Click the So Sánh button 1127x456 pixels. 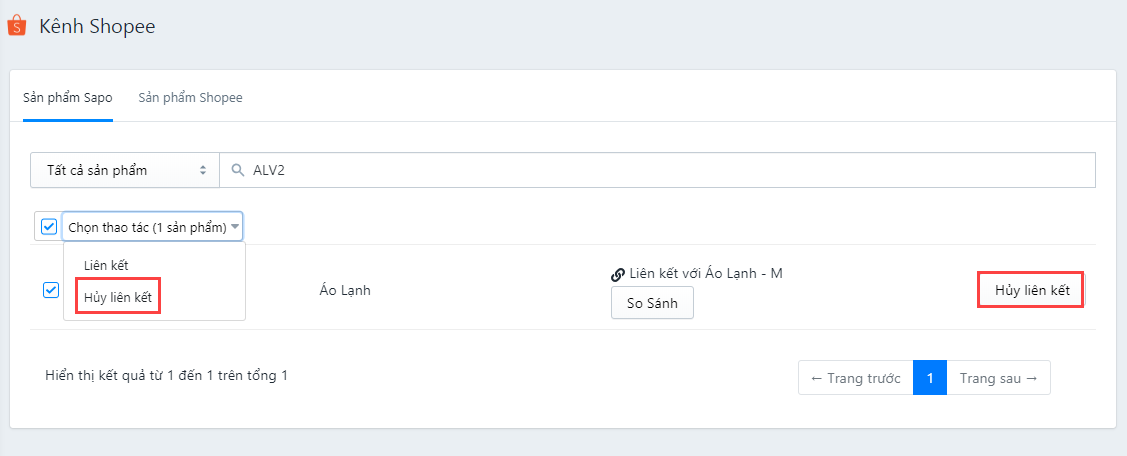652,303
